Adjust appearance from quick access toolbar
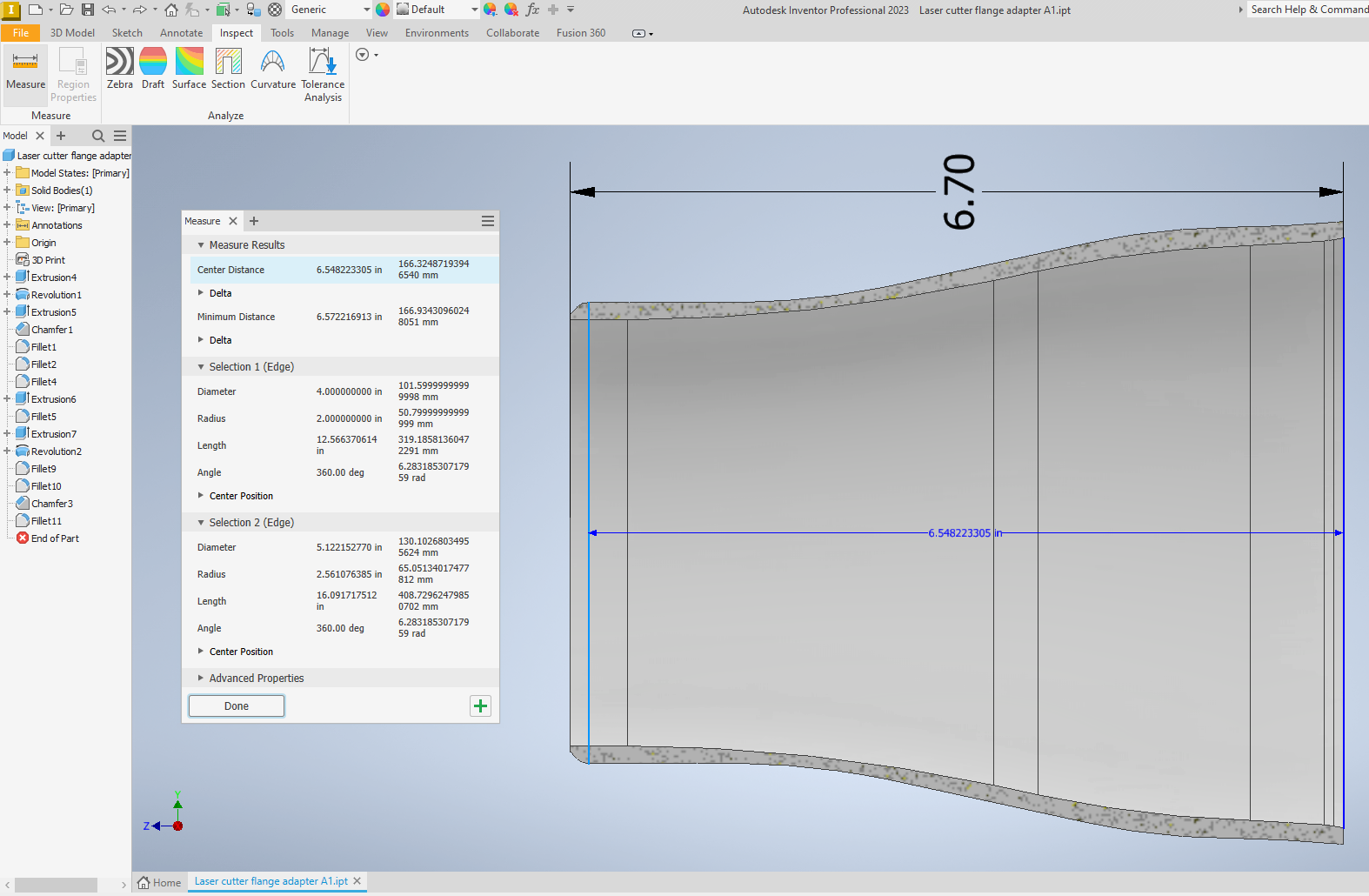The width and height of the screenshot is (1369, 896). click(x=491, y=10)
